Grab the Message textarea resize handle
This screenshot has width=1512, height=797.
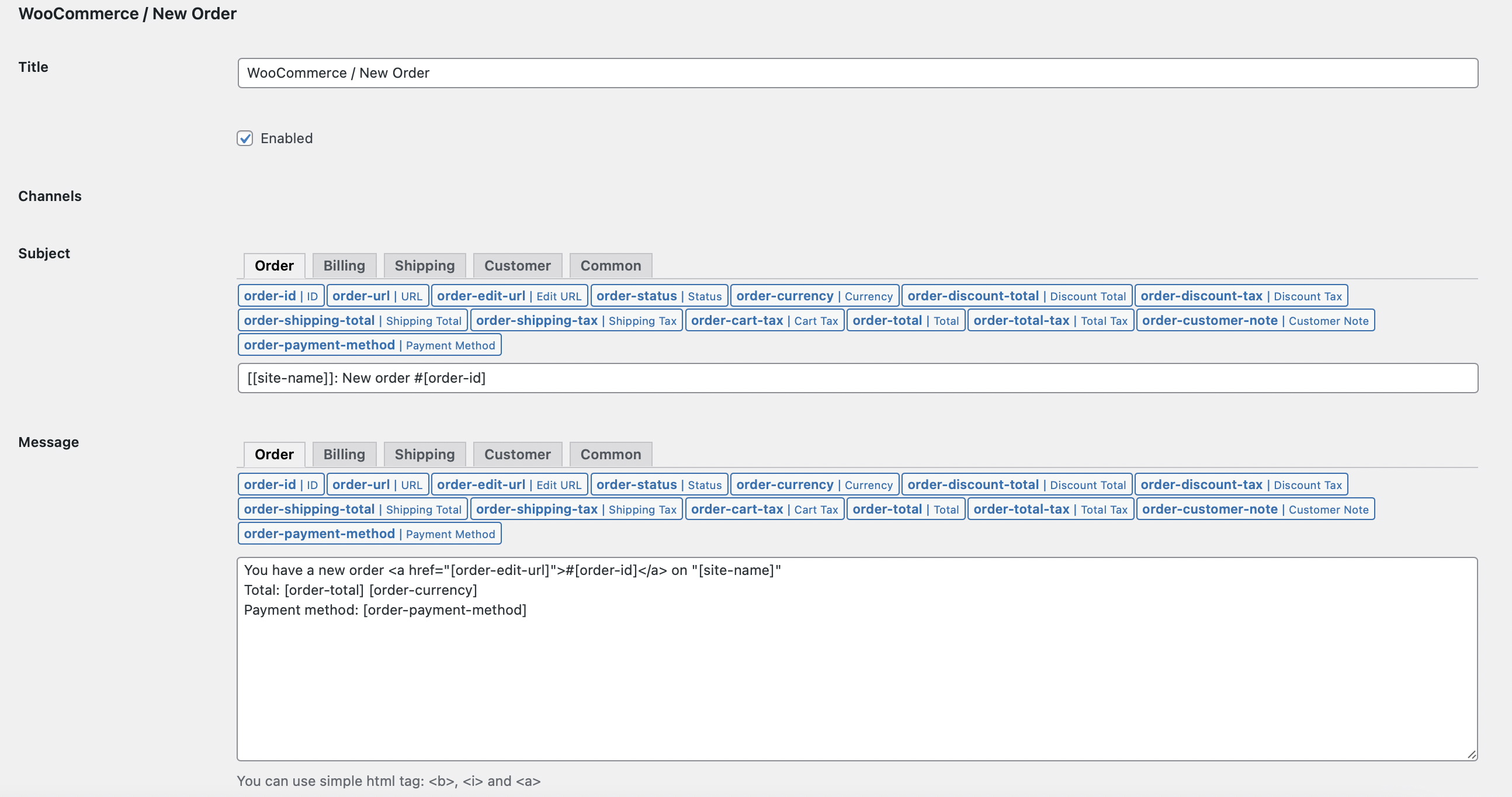1472,754
